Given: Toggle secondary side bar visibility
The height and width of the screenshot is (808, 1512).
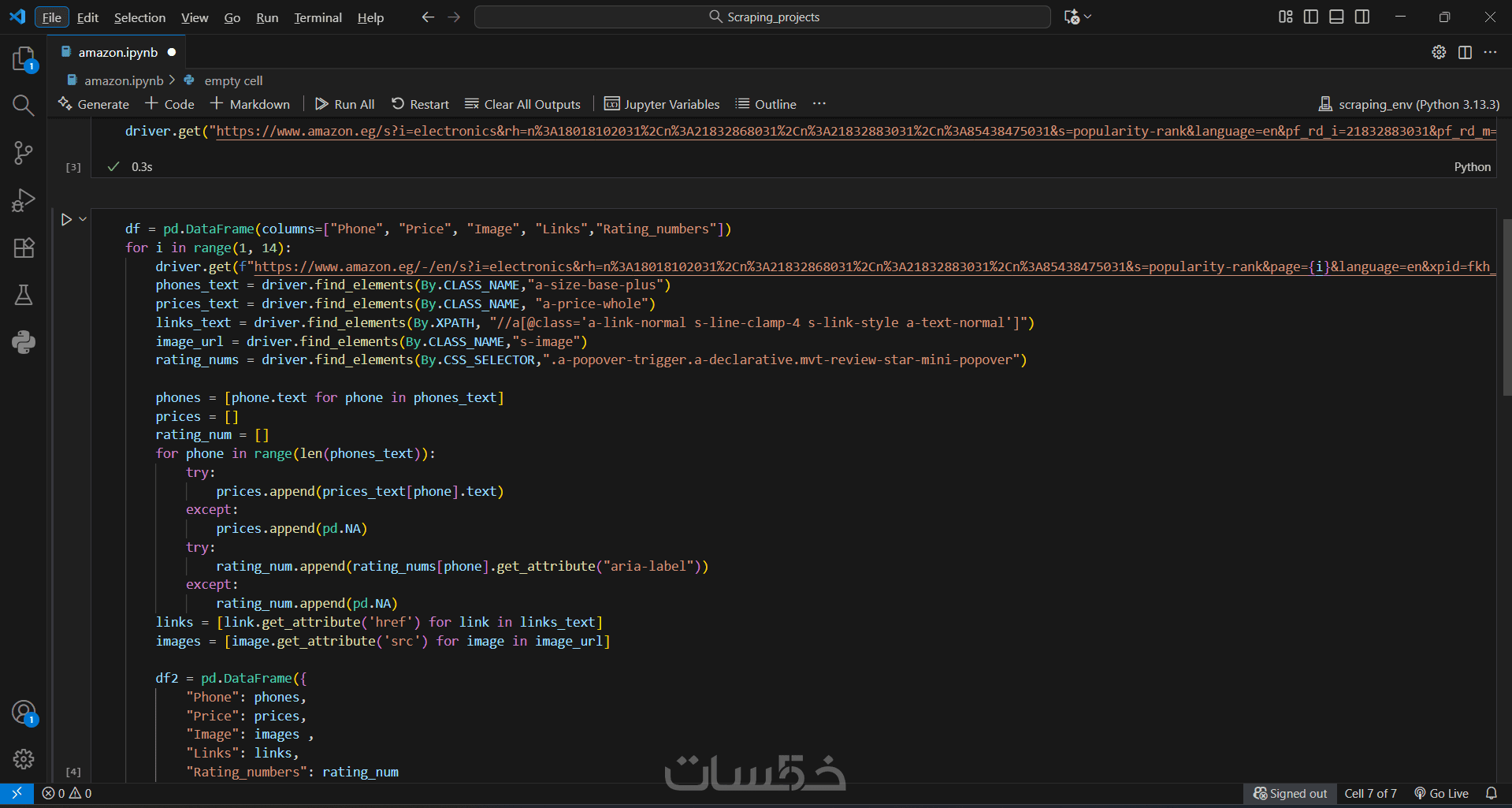Looking at the screenshot, I should pyautogui.click(x=1362, y=17).
